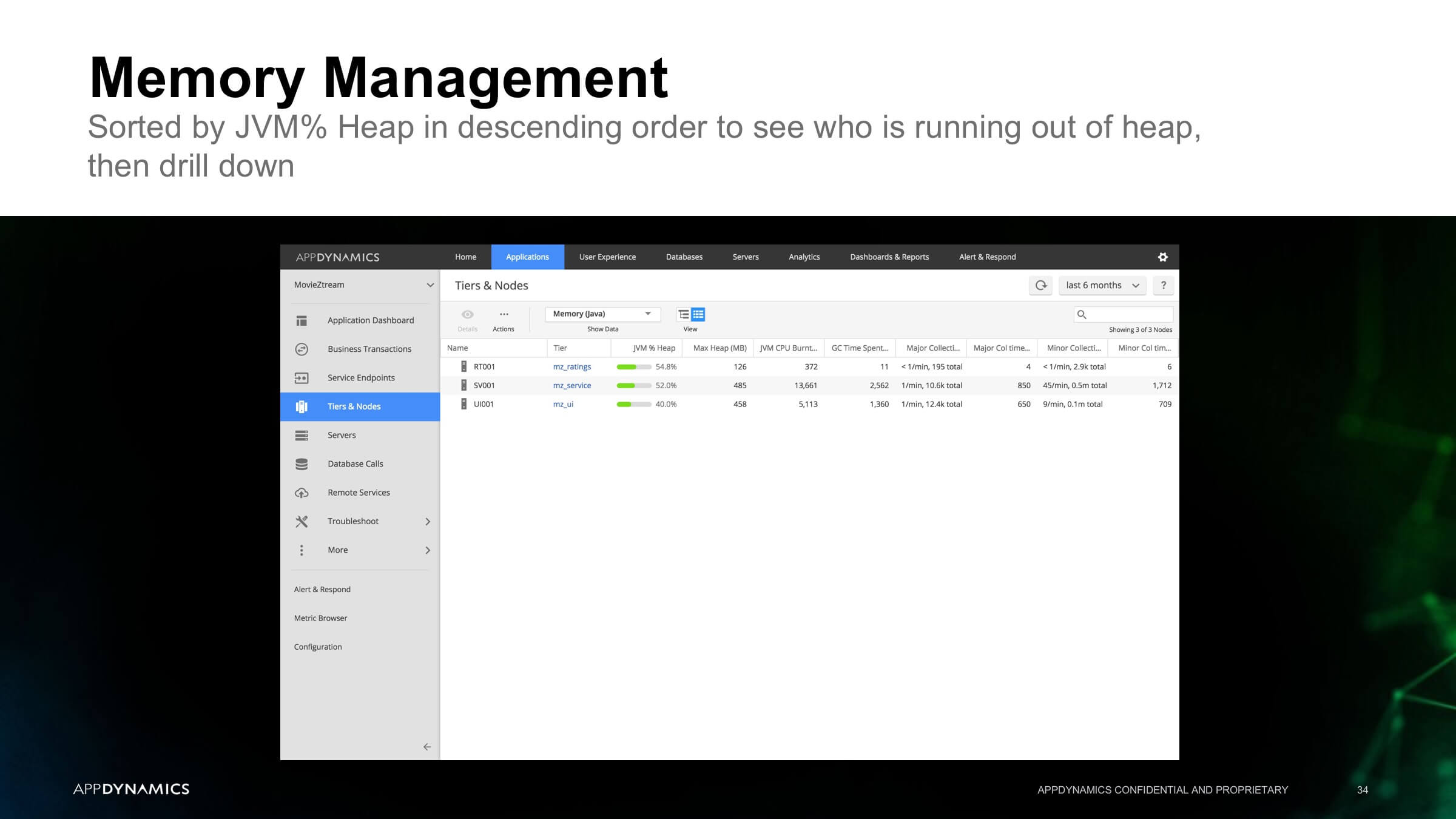Screen dimensions: 1456x819
Task: Click the 13,661 JVM CPU value
Action: point(806,385)
